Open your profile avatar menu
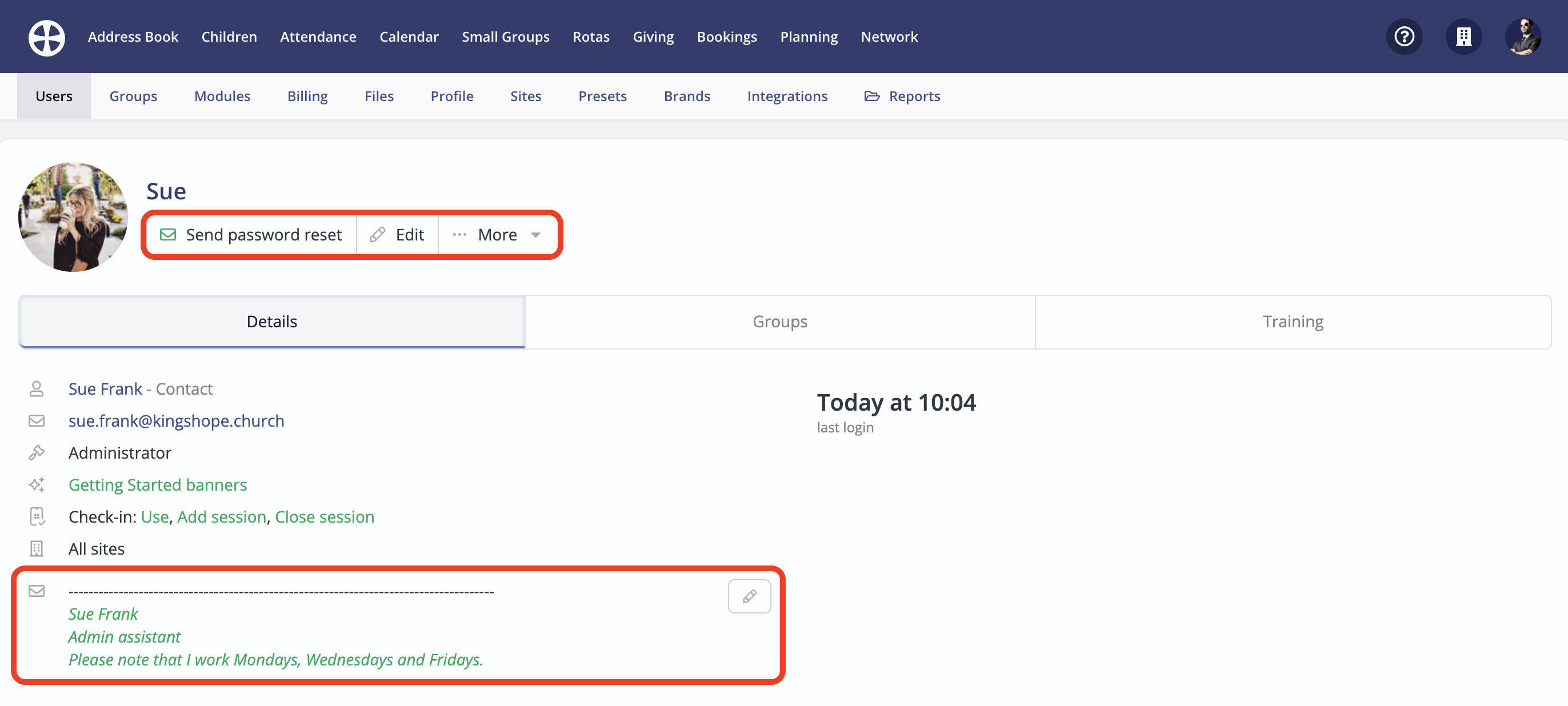 (x=1523, y=37)
